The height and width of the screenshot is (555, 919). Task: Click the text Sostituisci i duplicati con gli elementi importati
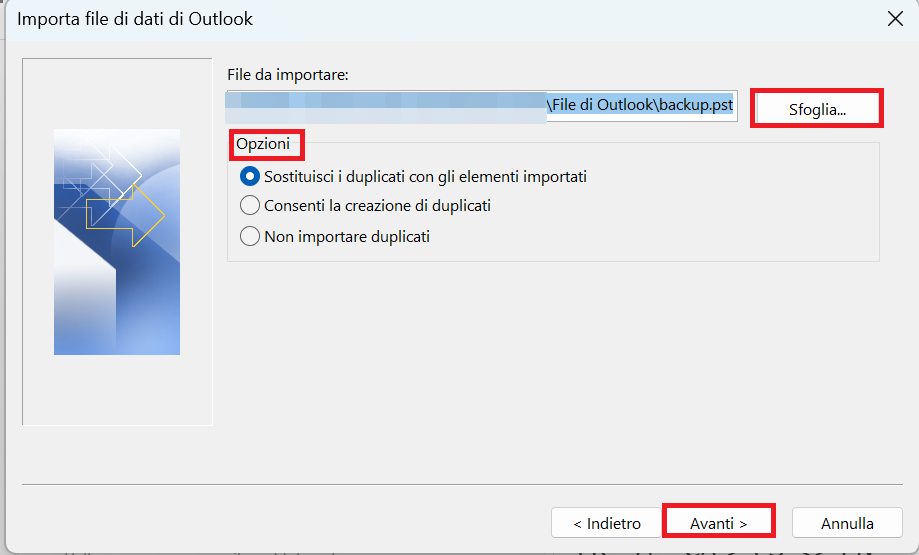(x=426, y=176)
